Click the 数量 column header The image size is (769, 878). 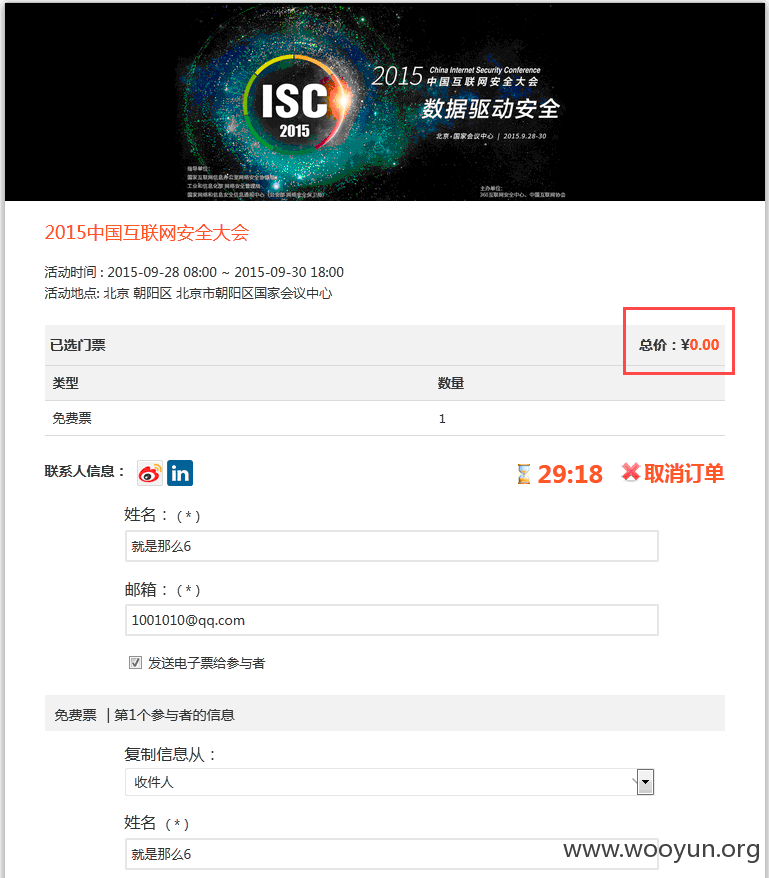coord(451,383)
